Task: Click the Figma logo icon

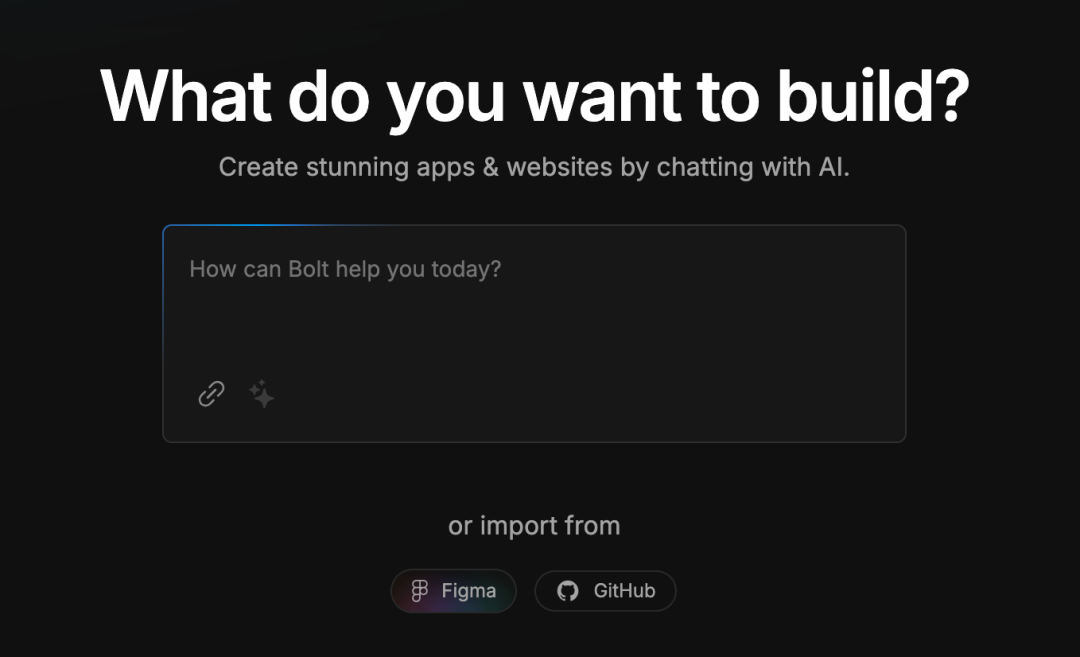Action: 420,591
